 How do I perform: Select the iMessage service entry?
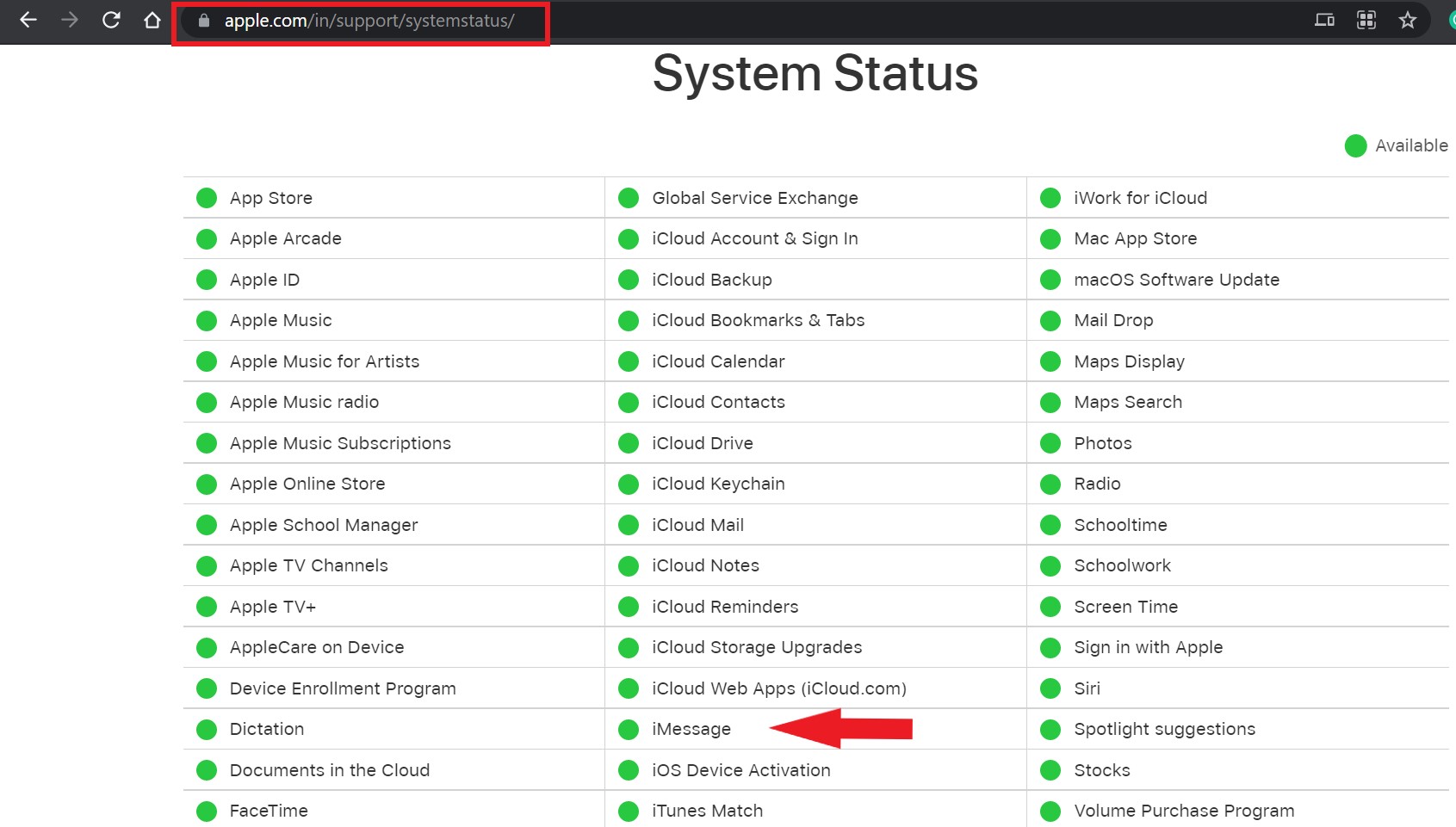691,730
